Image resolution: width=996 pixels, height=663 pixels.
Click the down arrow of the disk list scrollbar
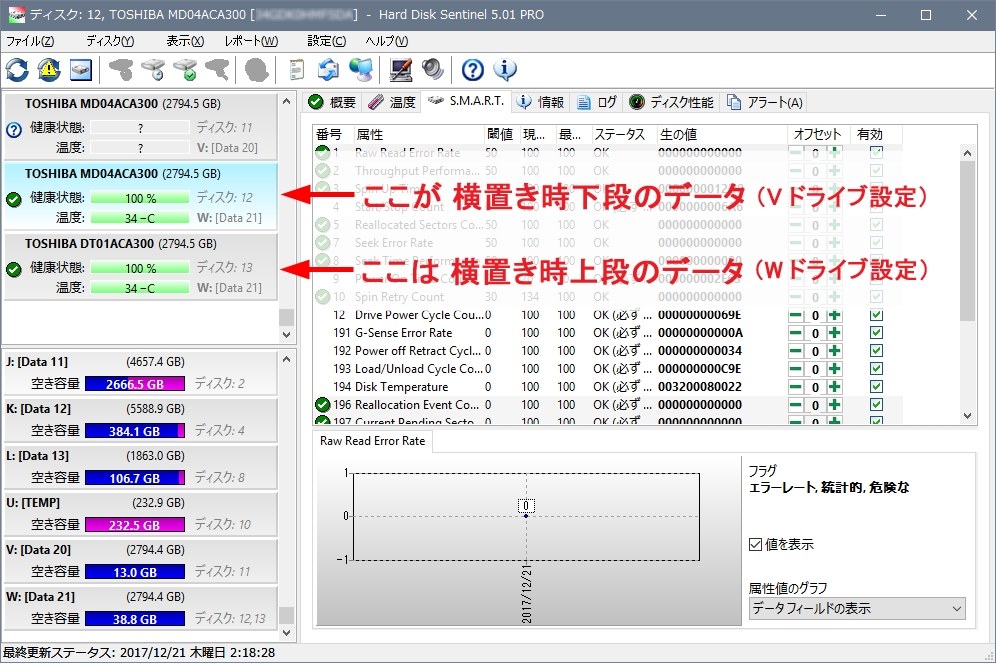pos(286,335)
